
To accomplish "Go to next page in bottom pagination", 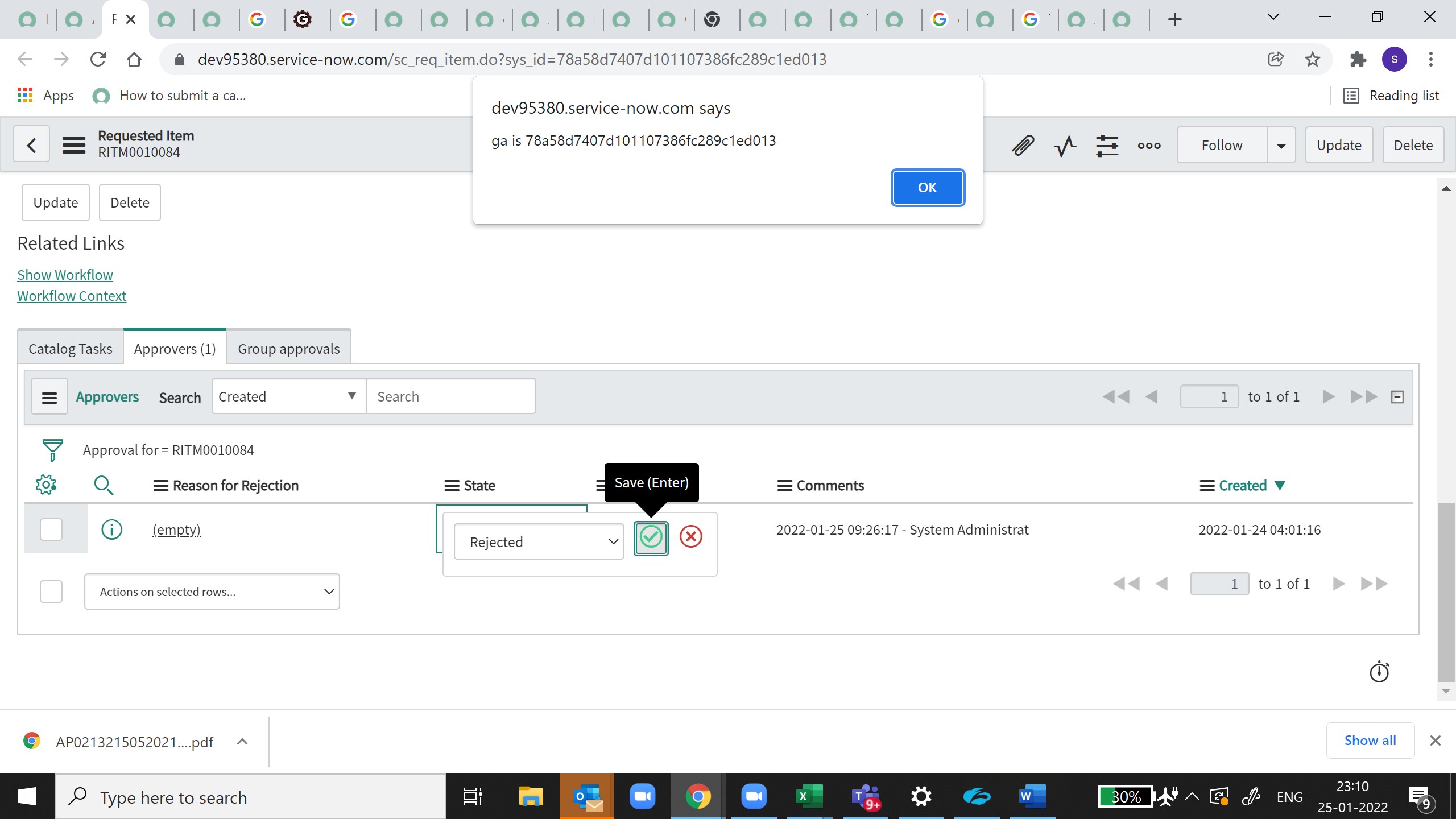I will [x=1339, y=584].
